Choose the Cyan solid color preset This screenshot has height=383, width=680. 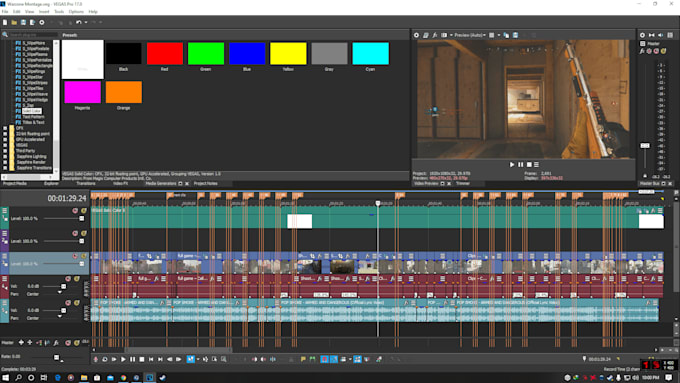370,54
